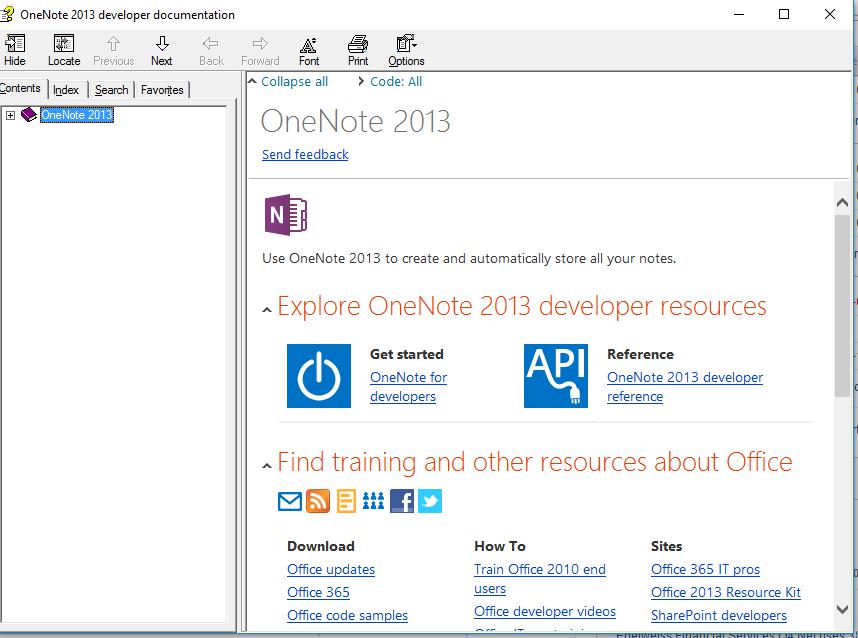Open Office developer videos link
858x638 pixels.
point(545,612)
